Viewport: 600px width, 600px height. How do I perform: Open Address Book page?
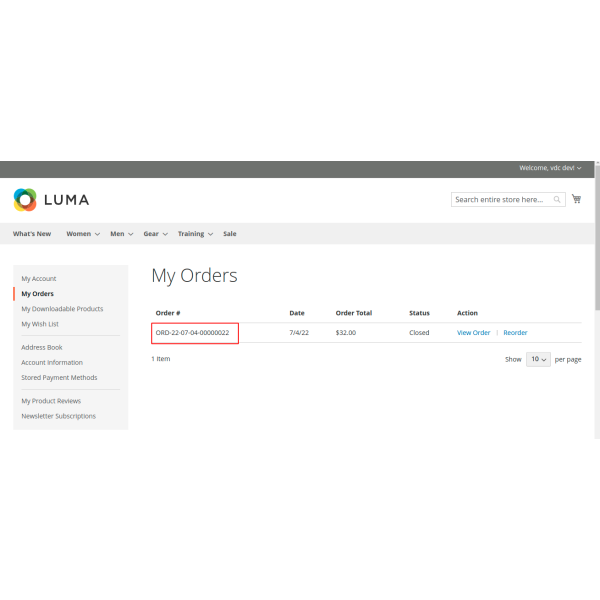pos(42,347)
